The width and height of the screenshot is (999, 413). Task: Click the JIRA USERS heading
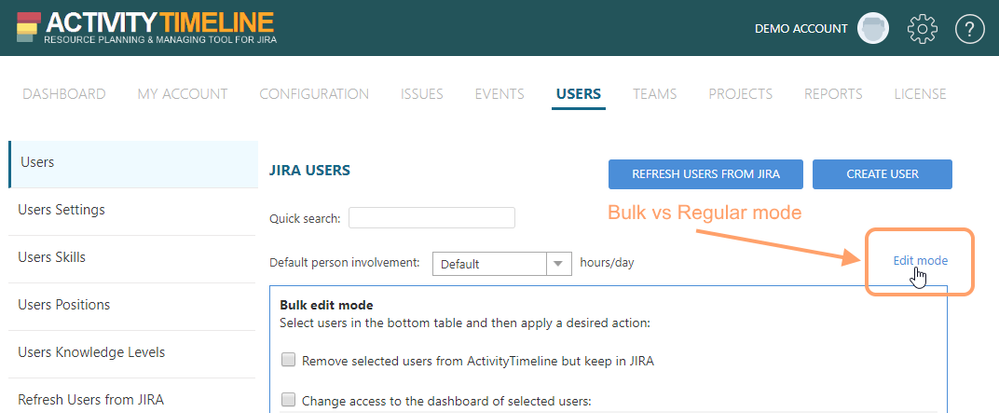(310, 170)
